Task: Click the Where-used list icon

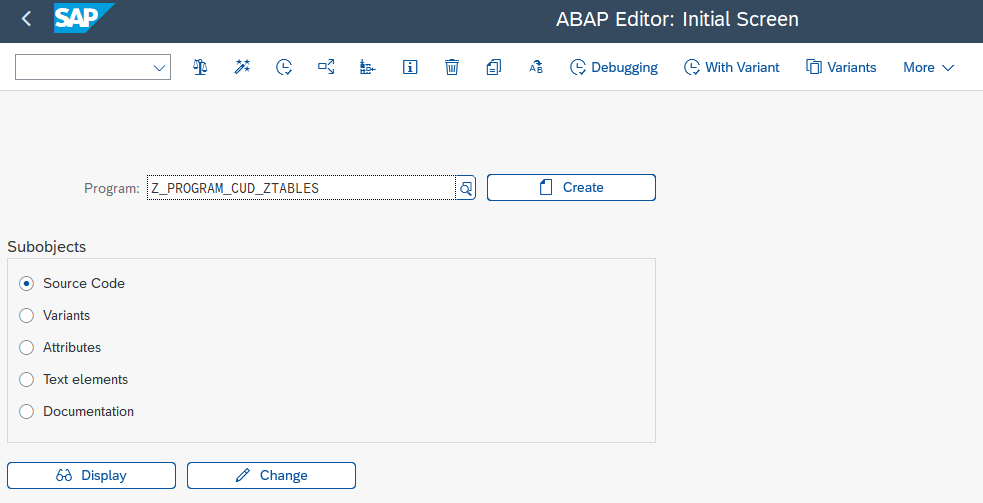Action: (326, 67)
